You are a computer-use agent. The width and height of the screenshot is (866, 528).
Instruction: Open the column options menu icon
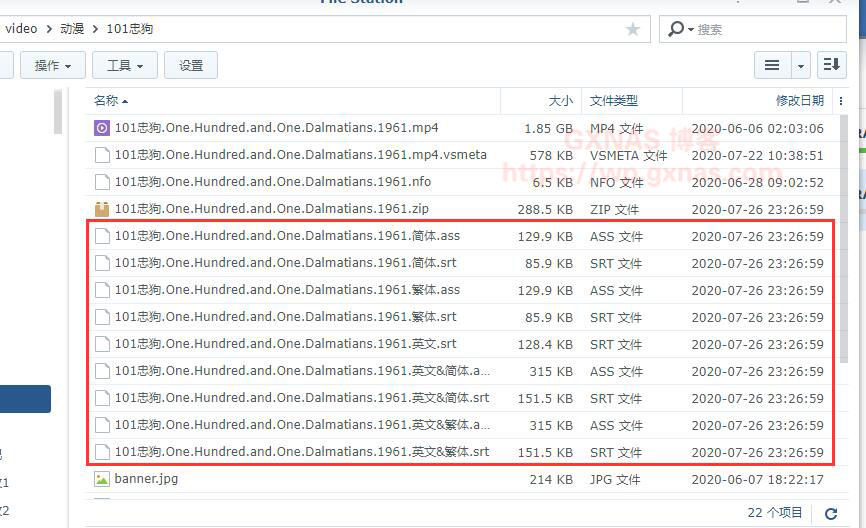(x=841, y=101)
